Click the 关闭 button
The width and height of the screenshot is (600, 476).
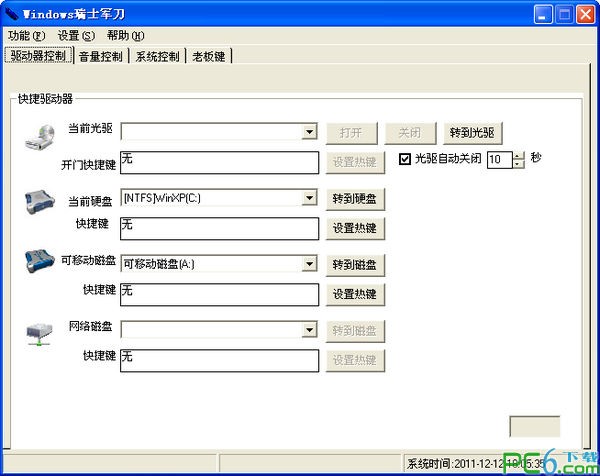tap(410, 133)
